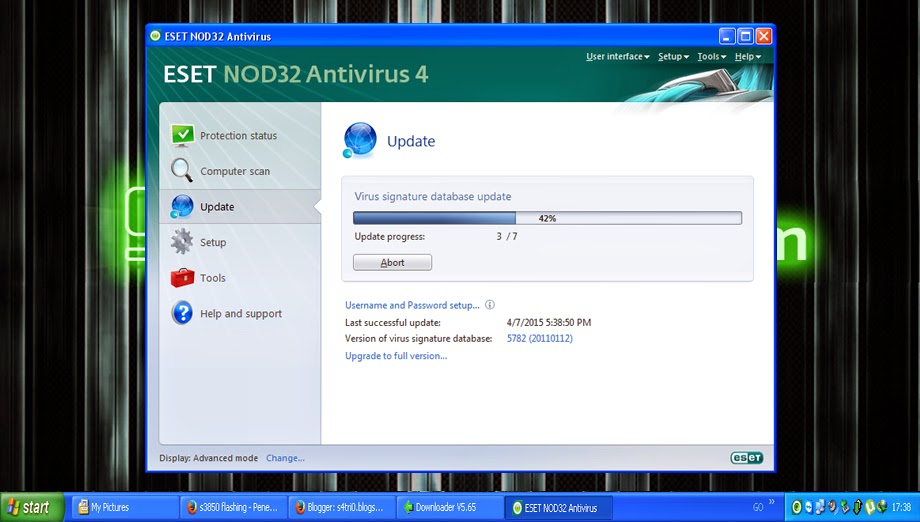Screen dimensions: 920x522
Task: Open Protection status with the monitor checkmark icon
Action: 182,135
